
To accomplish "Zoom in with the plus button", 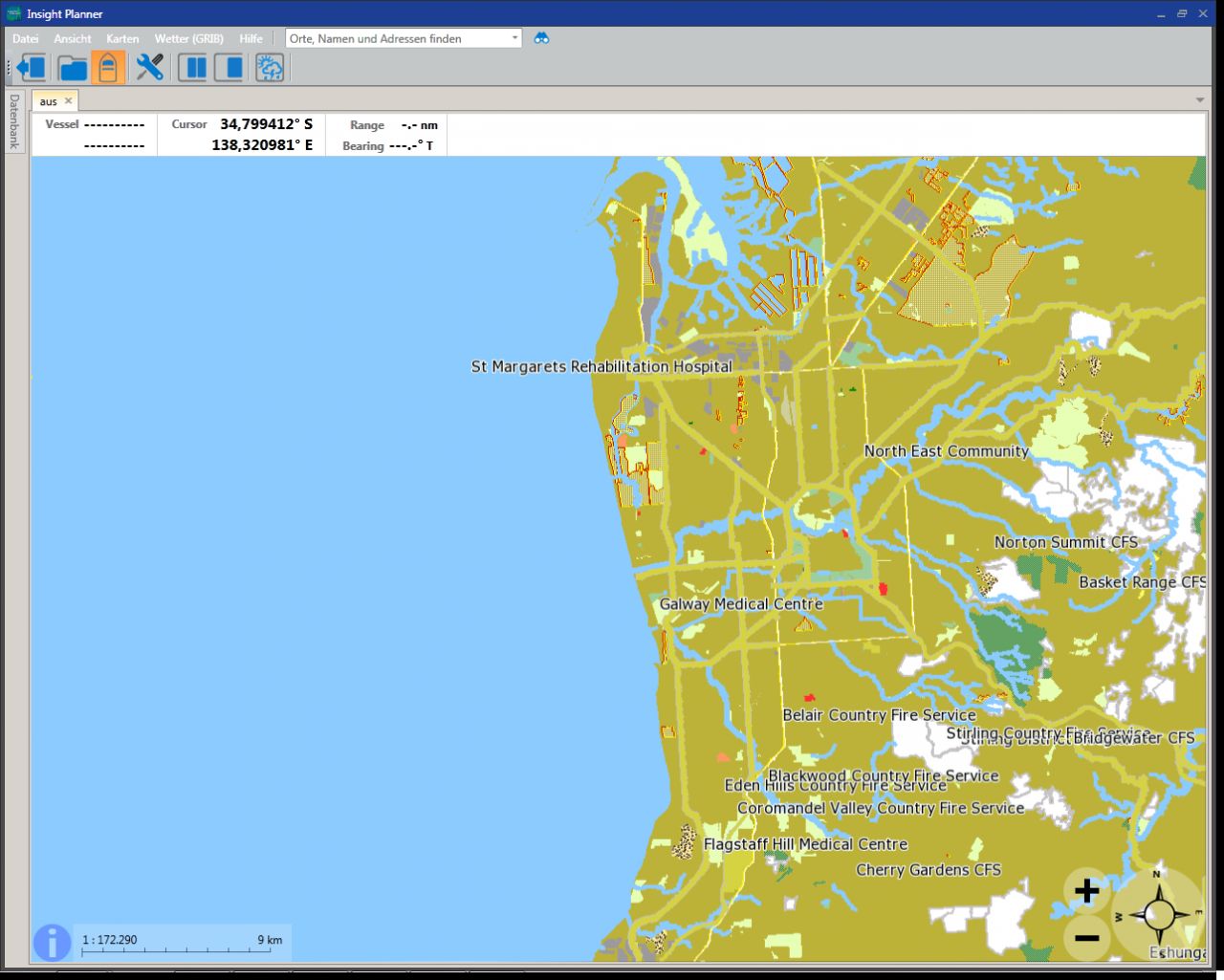I will pos(1086,891).
